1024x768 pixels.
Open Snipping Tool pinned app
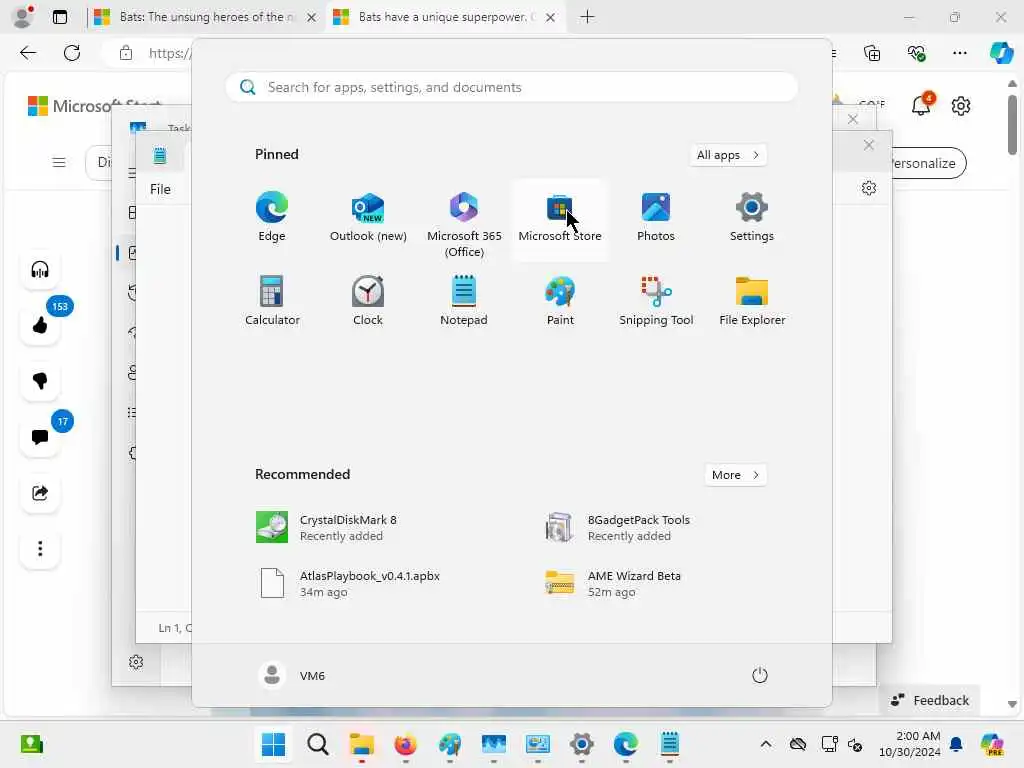coord(656,301)
